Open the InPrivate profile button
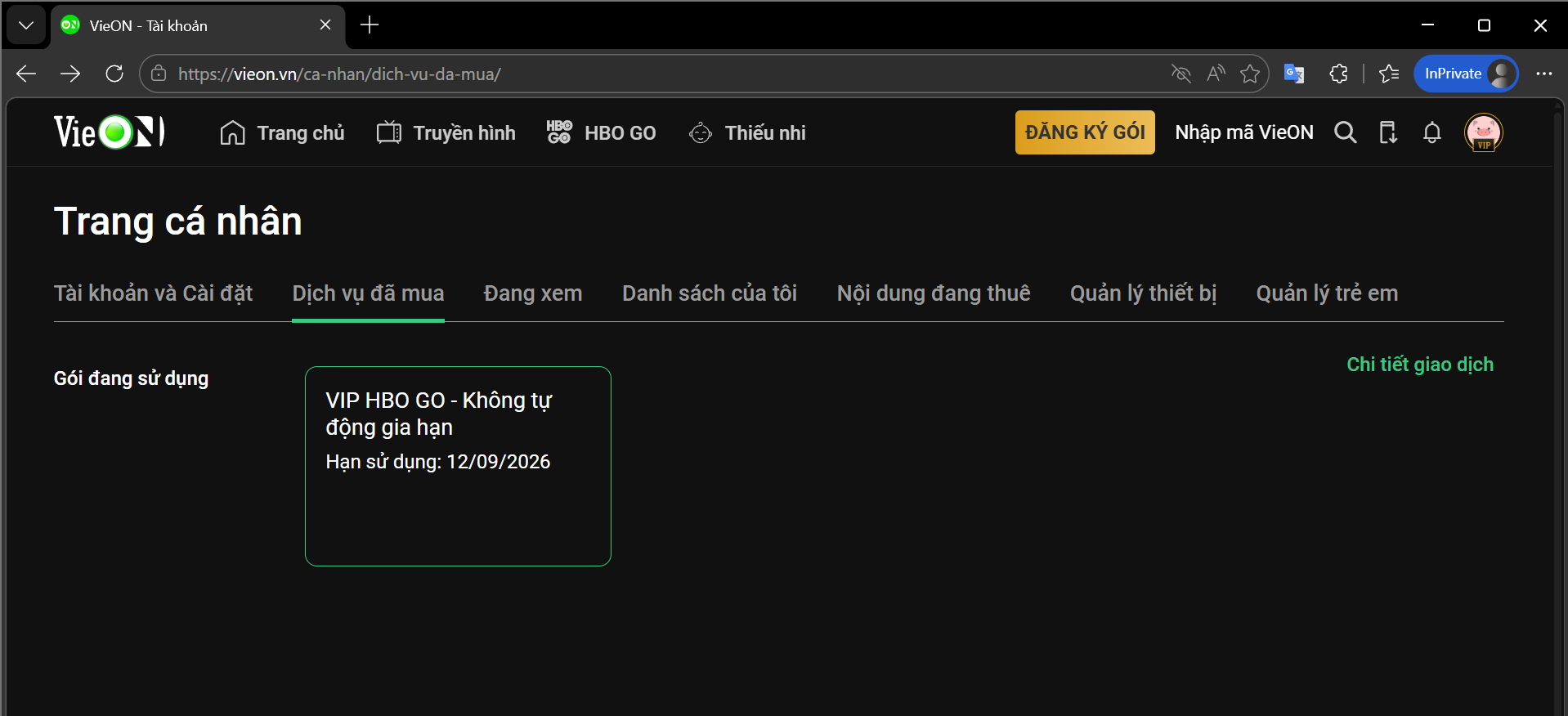 coord(1466,74)
